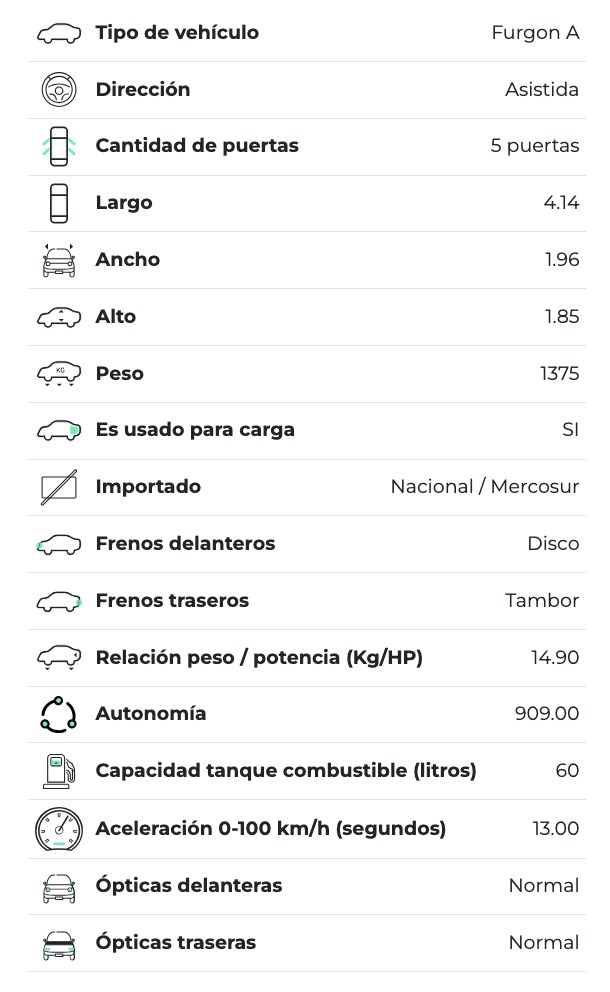Select the Frenos delanteros label
The image size is (610, 992).
pyautogui.click(x=185, y=544)
